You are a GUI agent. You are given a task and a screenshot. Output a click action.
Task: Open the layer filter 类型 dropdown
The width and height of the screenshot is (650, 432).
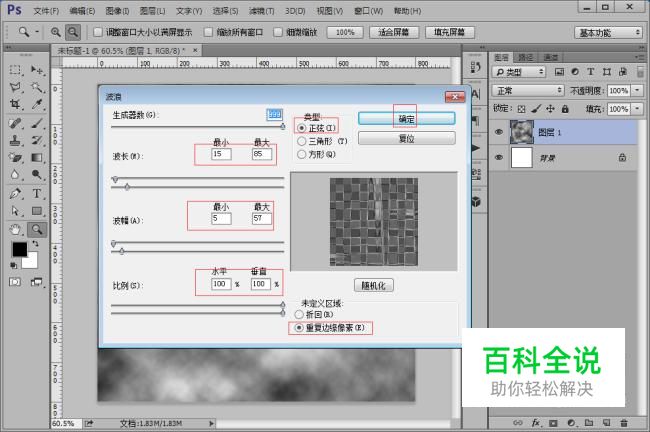click(519, 72)
